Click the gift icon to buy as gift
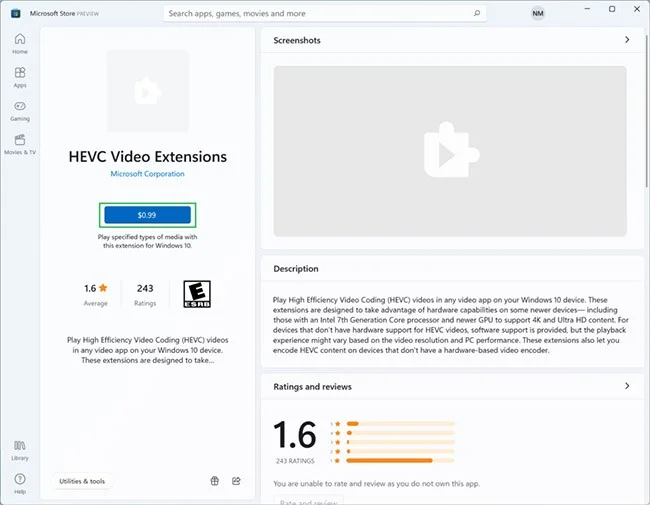 tap(214, 481)
